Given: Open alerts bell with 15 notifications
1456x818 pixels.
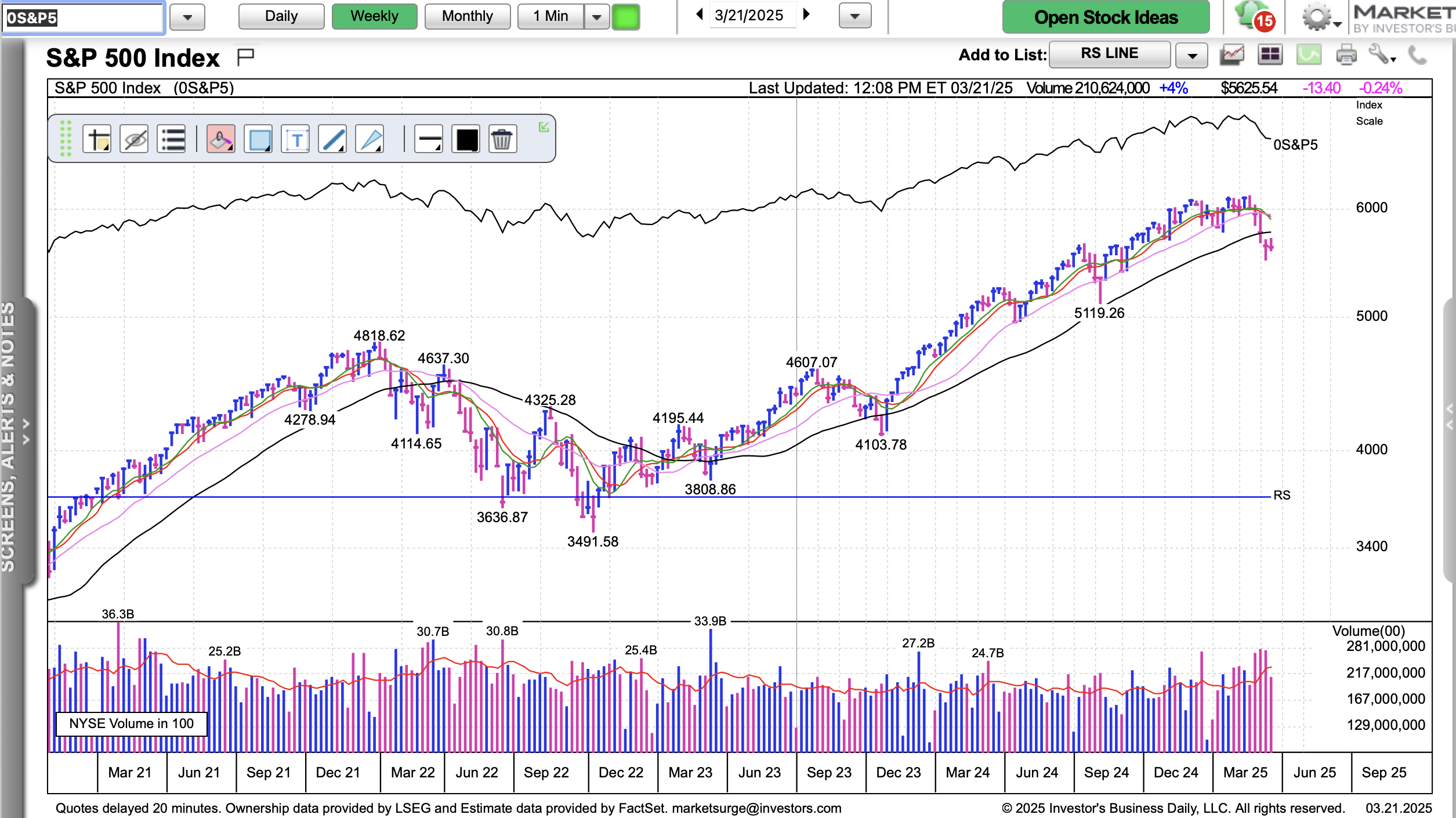Looking at the screenshot, I should tap(1253, 16).
